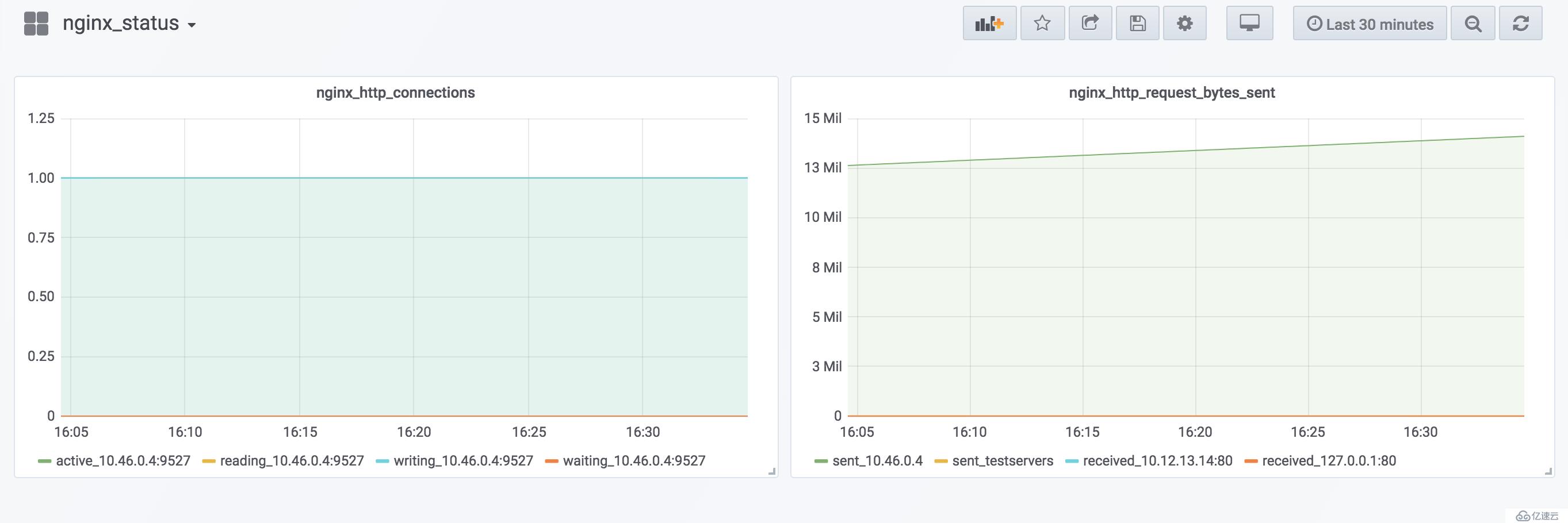Toggle waiting_10.46.0.4:9527 legend series

pos(634,461)
